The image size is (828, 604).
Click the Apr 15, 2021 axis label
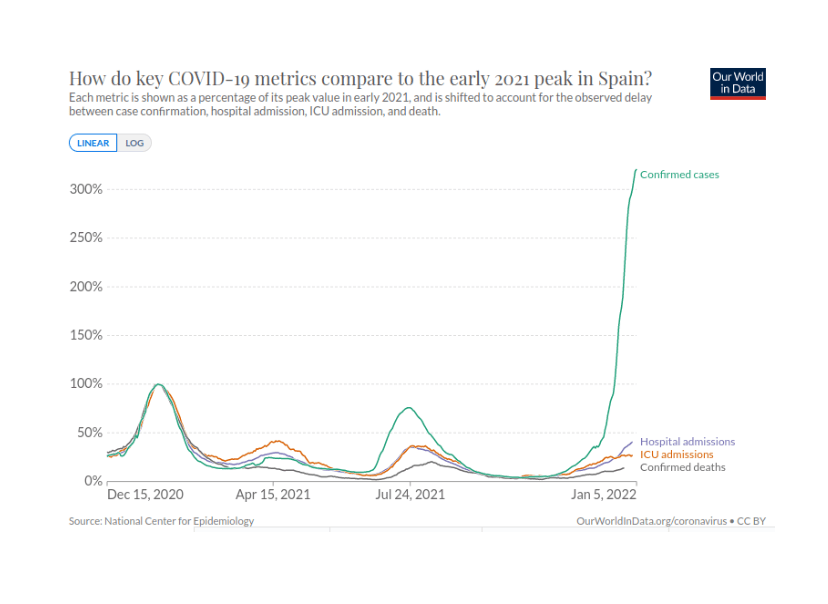tap(273, 495)
